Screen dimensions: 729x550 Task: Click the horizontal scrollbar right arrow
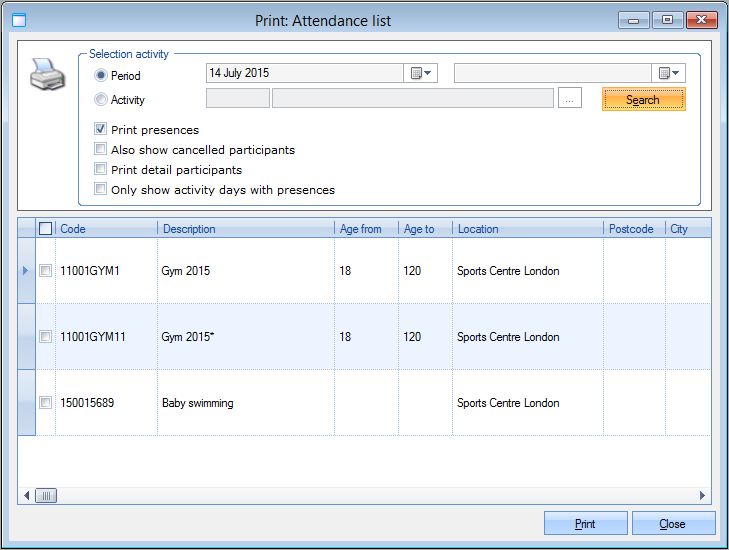[x=703, y=495]
